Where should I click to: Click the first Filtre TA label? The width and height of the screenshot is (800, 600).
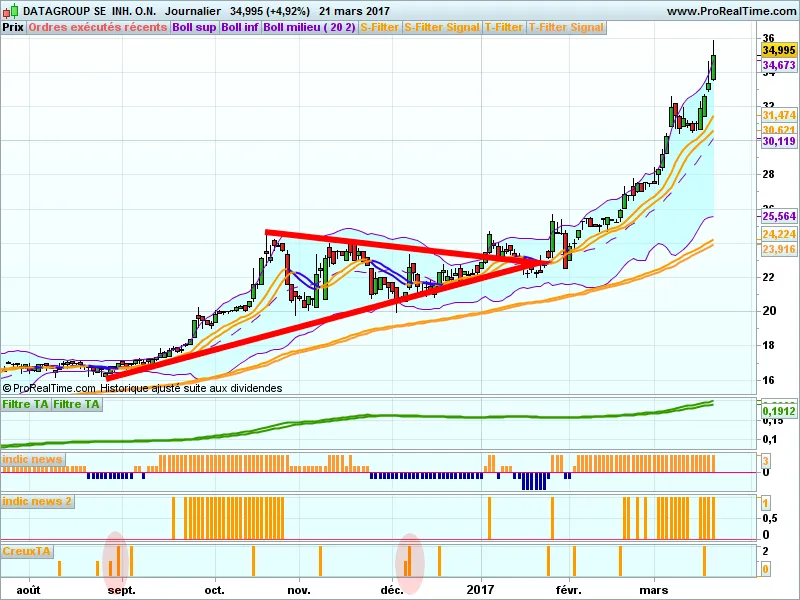point(25,404)
